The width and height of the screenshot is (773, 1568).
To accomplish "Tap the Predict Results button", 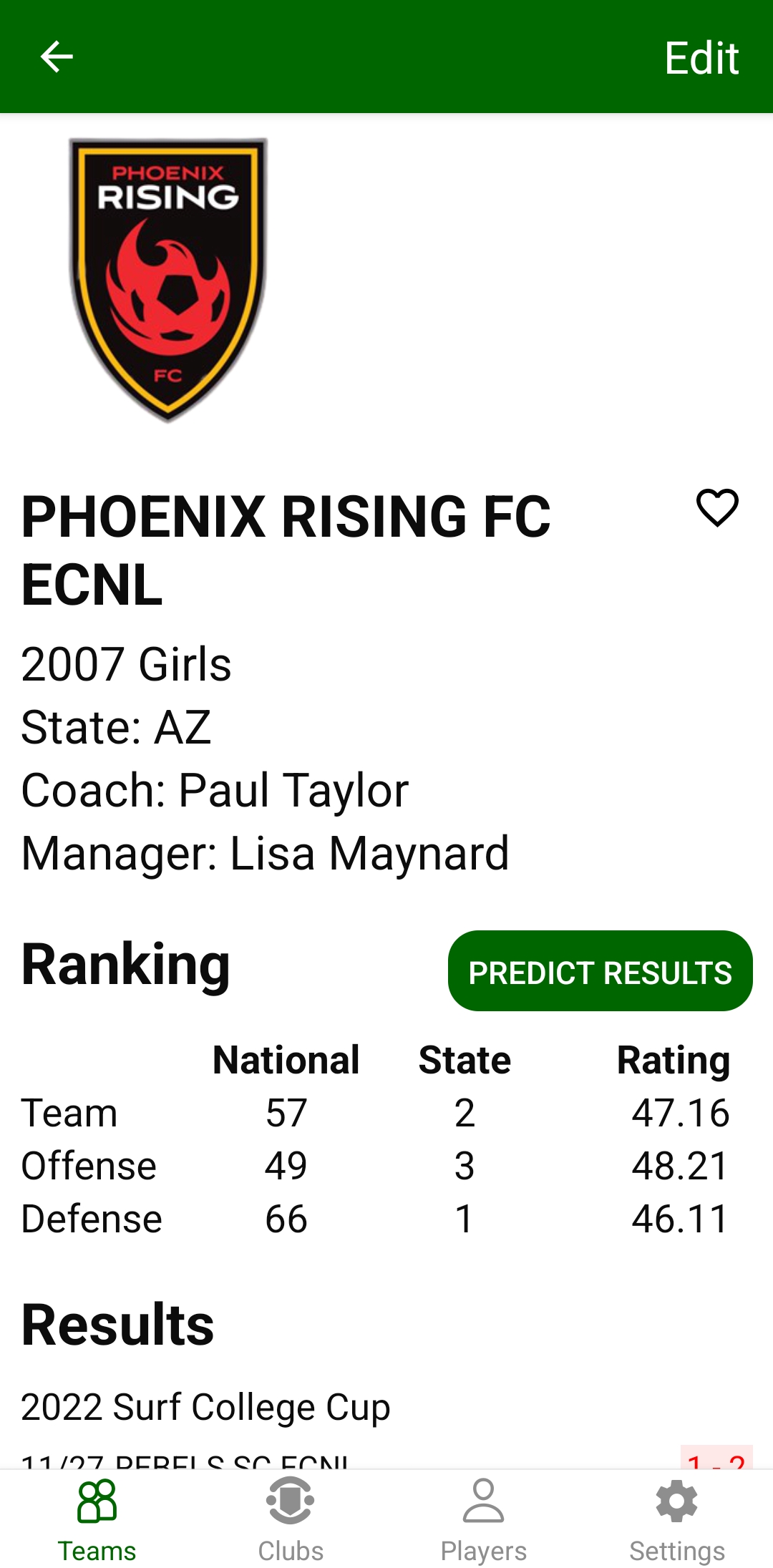I will pyautogui.click(x=600, y=971).
